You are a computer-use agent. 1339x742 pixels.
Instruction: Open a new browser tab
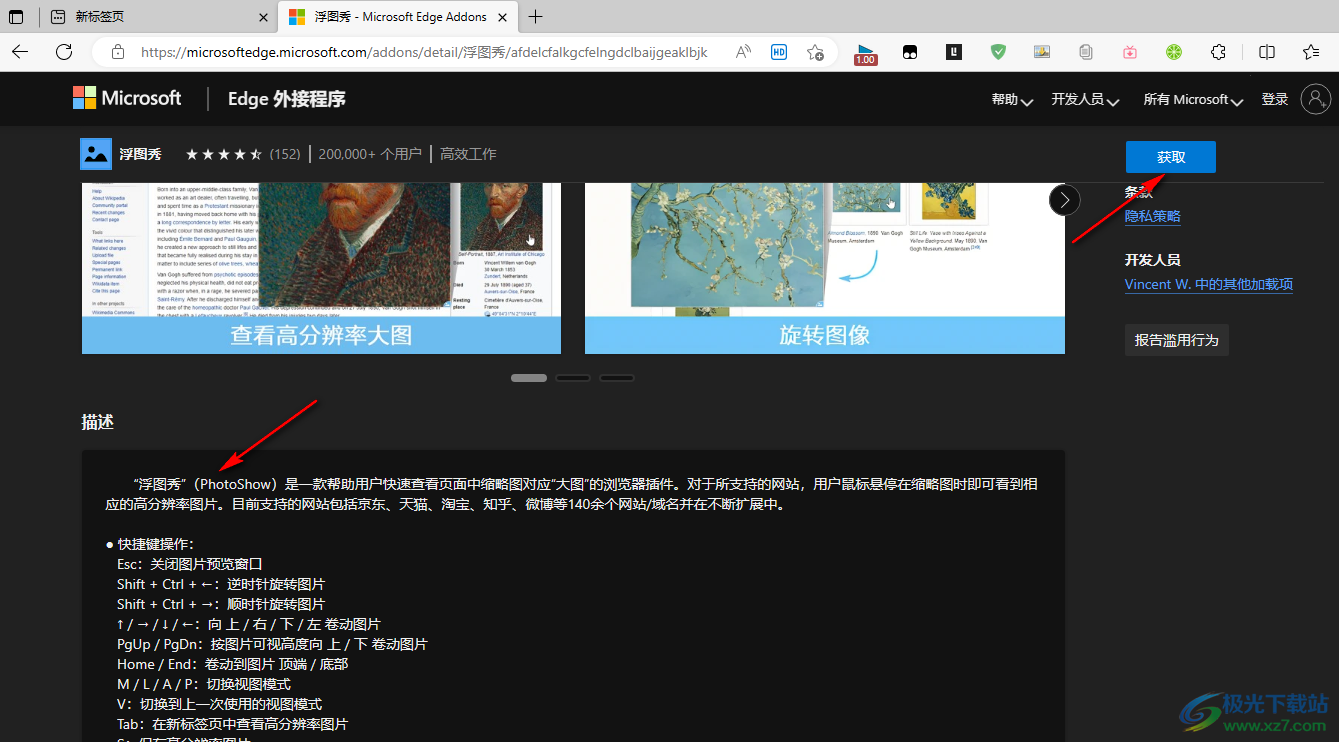[536, 17]
